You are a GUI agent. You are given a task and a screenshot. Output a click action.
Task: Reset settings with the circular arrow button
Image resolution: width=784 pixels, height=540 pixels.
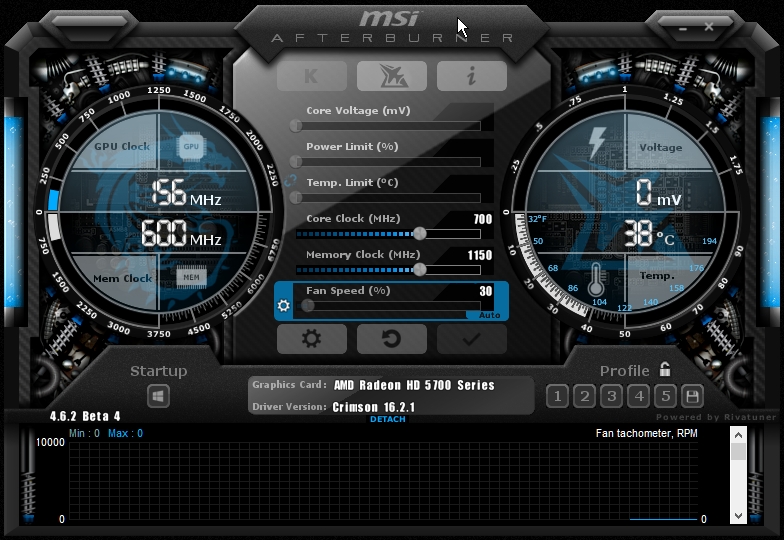pos(392,339)
